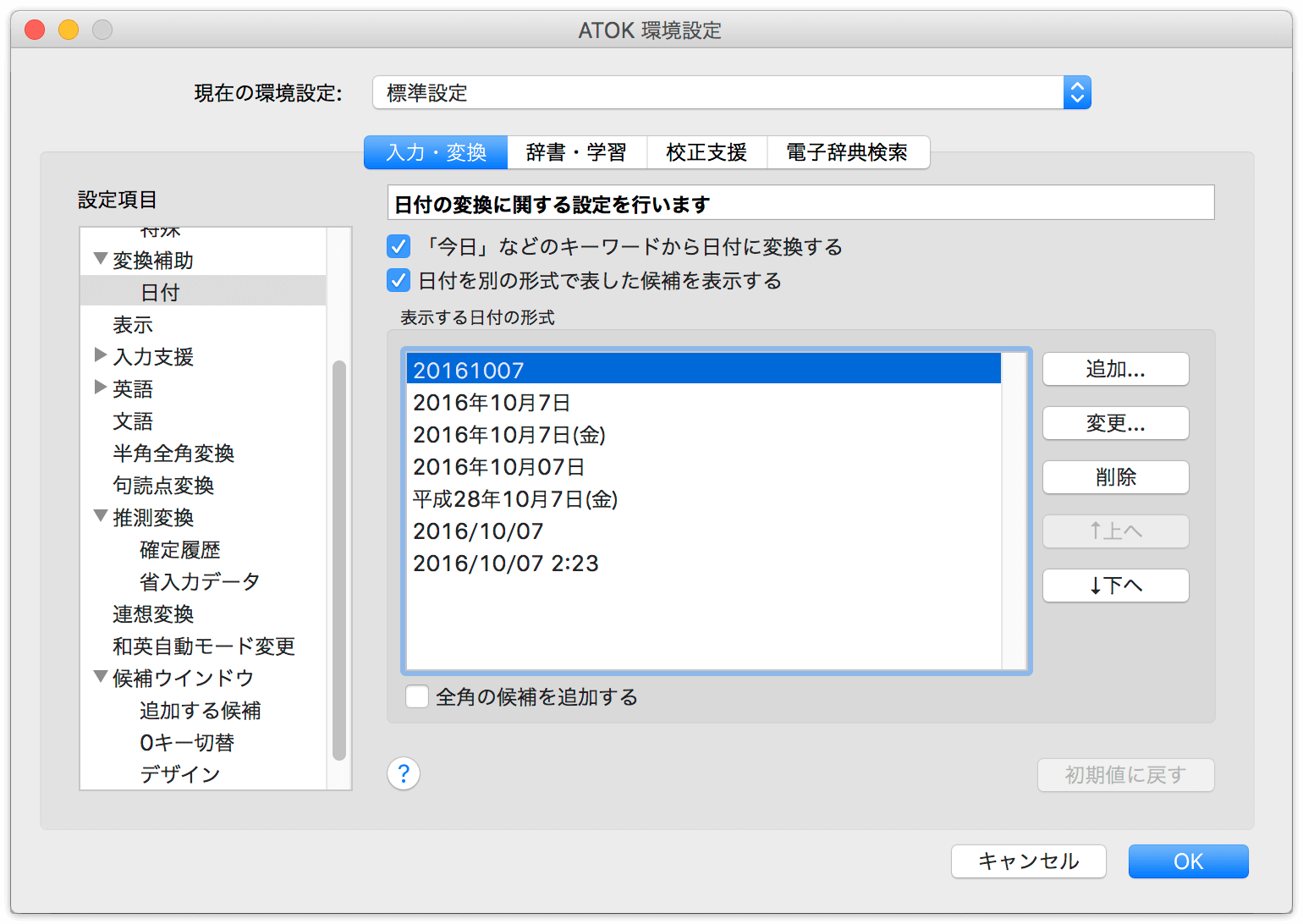Collapse the 候補ウインドウ tree group

click(x=101, y=677)
